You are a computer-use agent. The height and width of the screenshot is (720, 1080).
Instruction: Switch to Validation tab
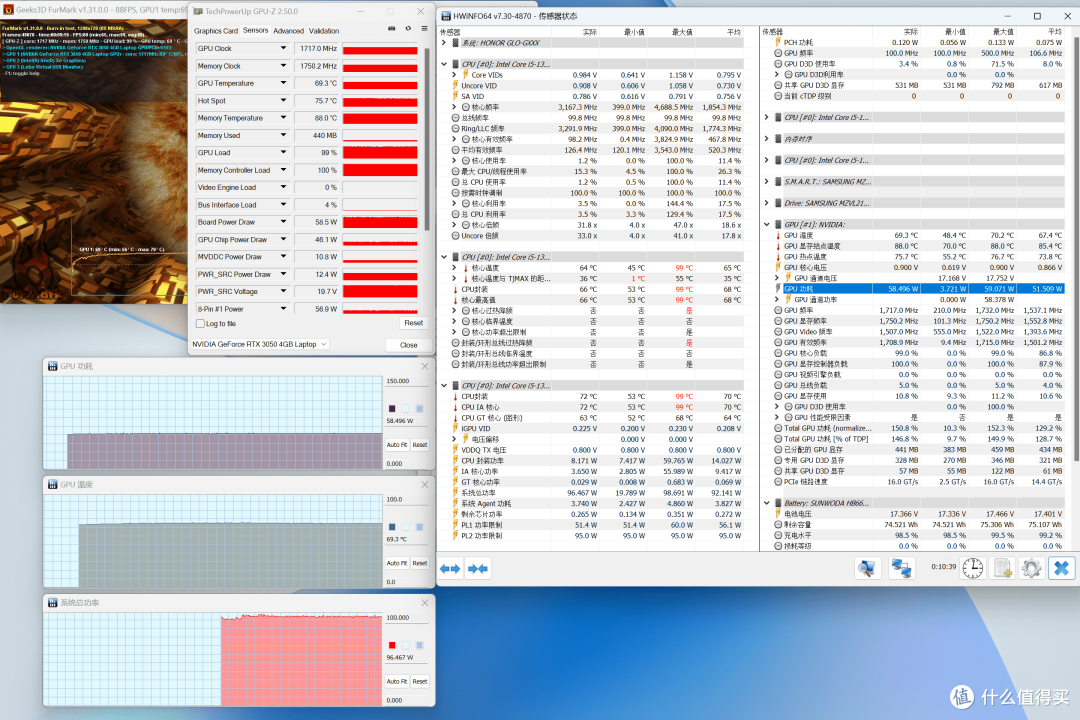324,31
